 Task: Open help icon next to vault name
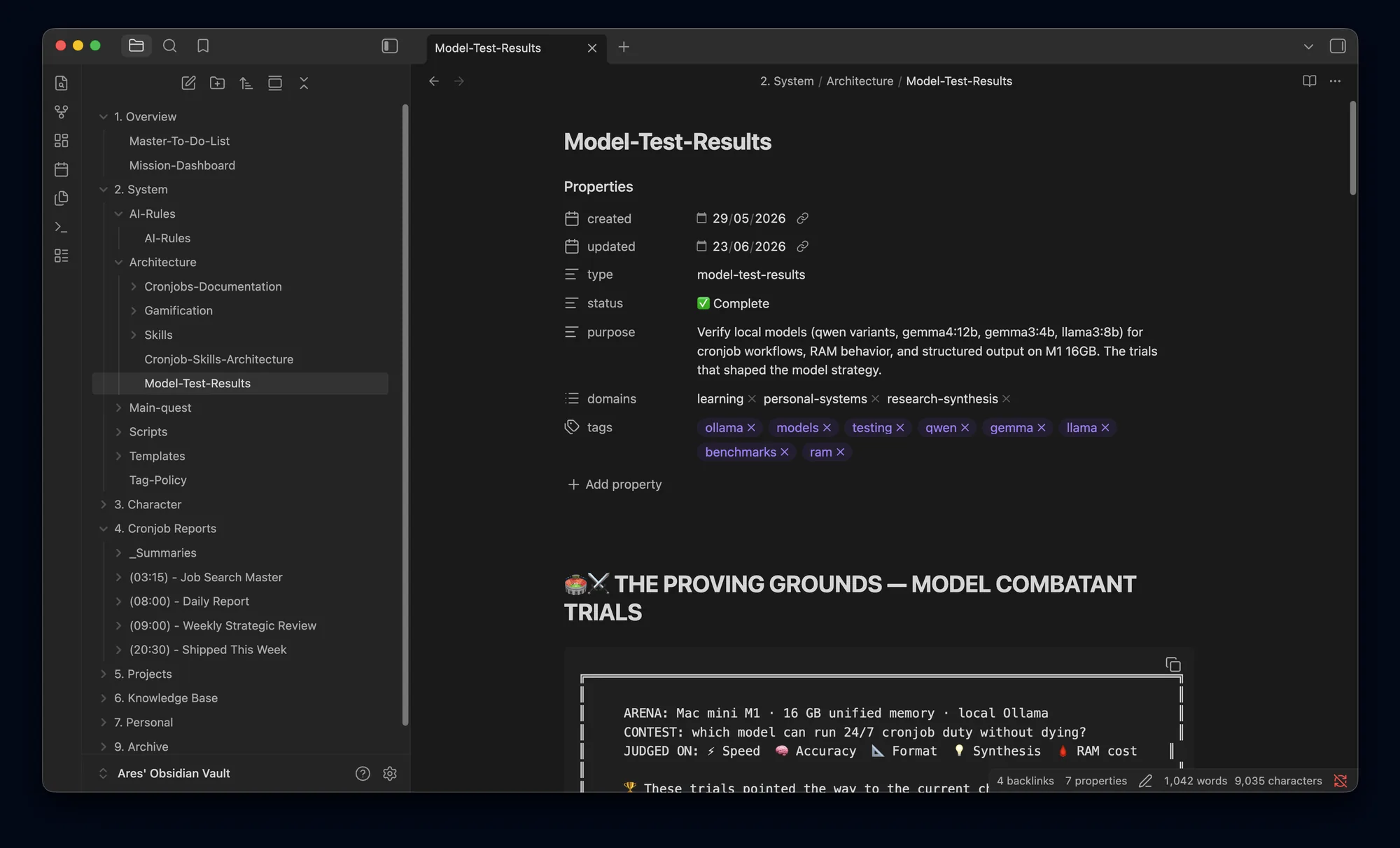(x=363, y=773)
